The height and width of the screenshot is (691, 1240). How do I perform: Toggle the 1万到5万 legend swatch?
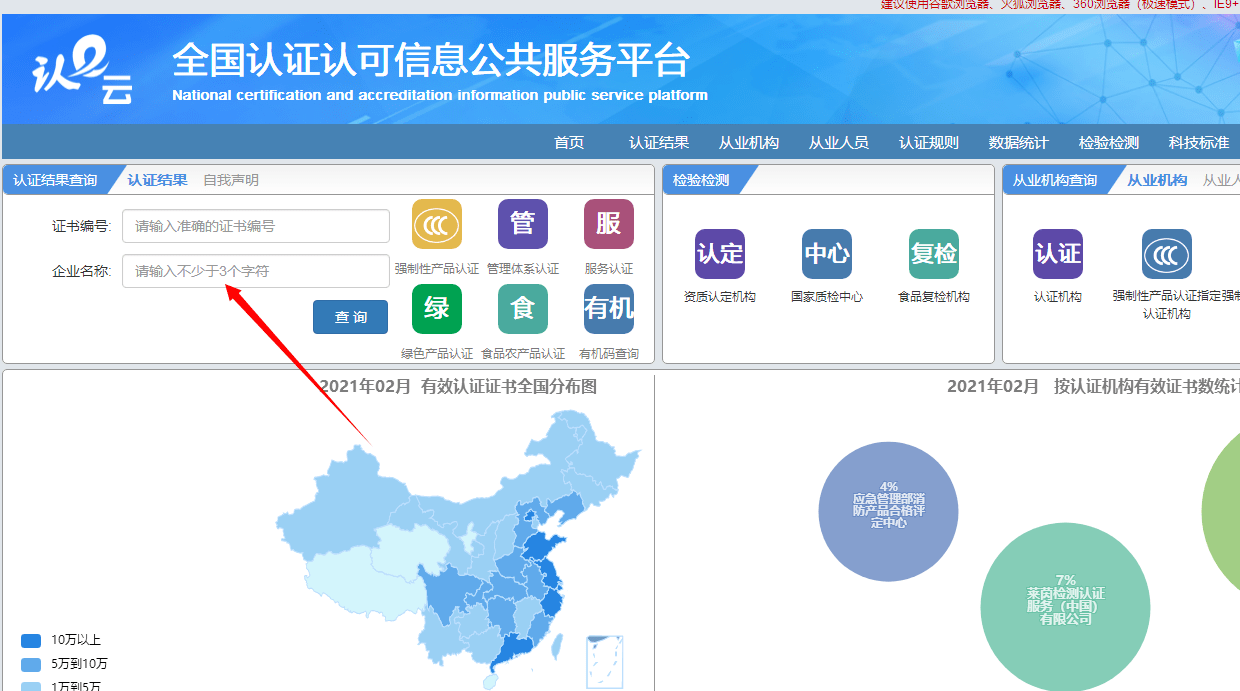tap(31, 687)
